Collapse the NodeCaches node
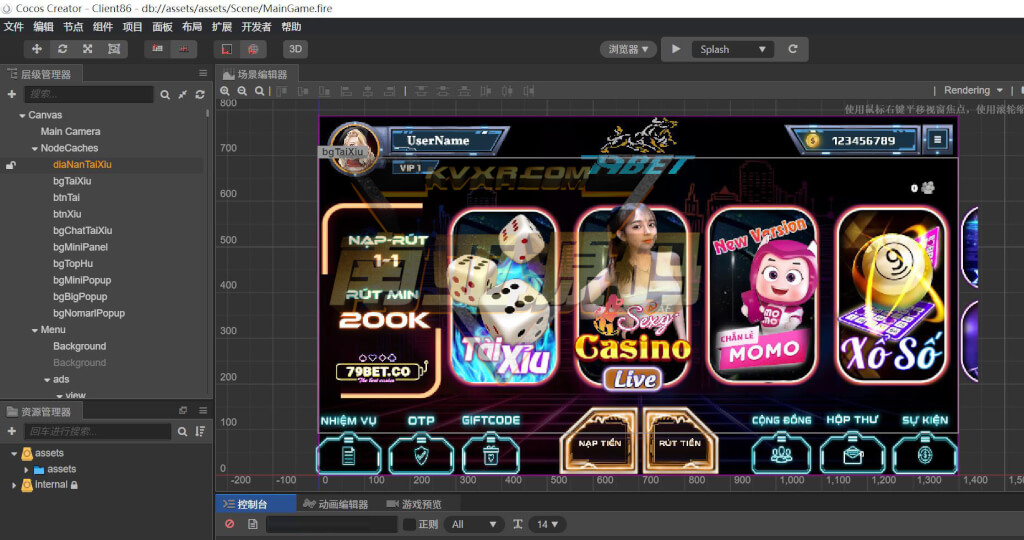Screen dimensions: 1024x540 35,149
